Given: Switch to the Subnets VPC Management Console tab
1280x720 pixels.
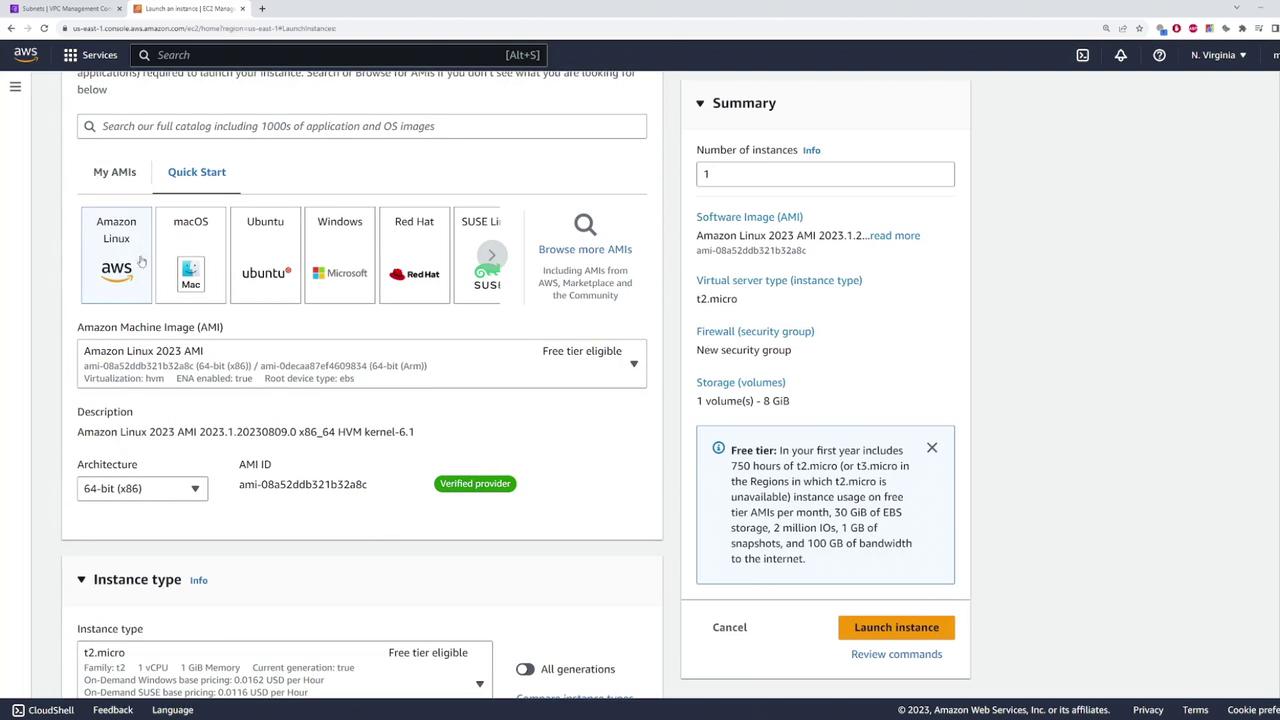Looking at the screenshot, I should [65, 9].
